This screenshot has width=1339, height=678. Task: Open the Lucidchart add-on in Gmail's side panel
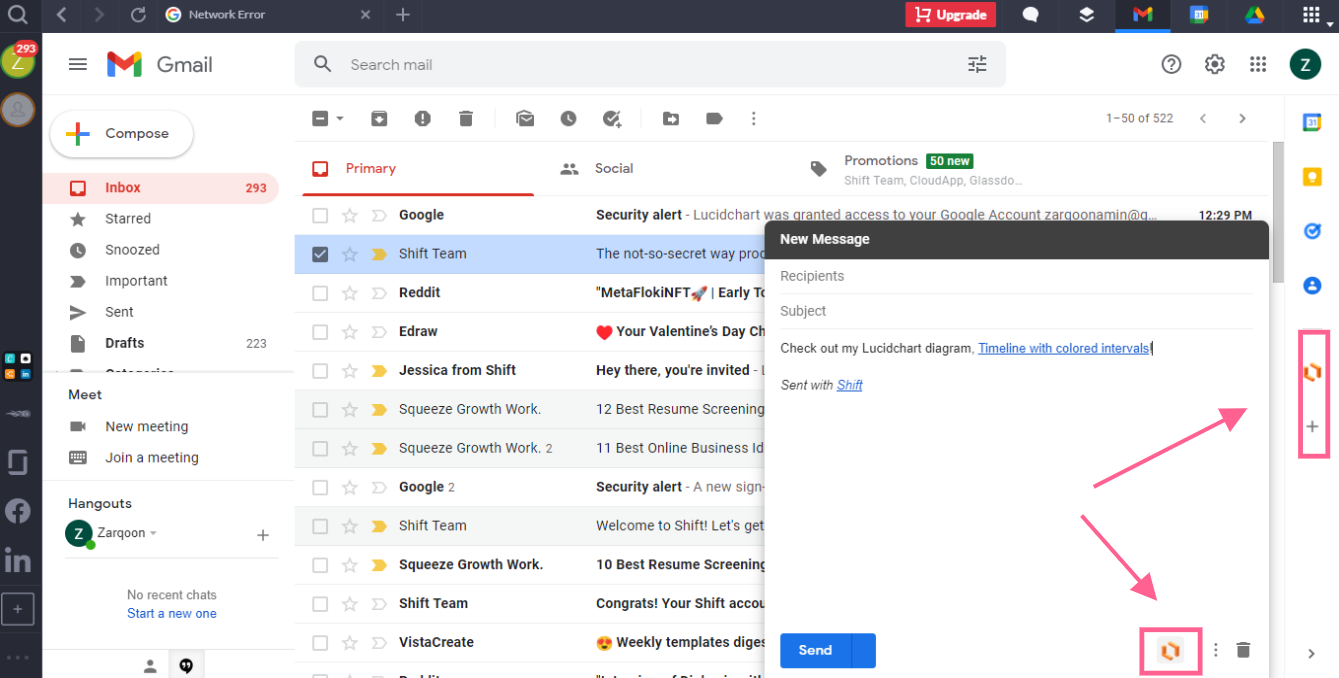[x=1313, y=372]
